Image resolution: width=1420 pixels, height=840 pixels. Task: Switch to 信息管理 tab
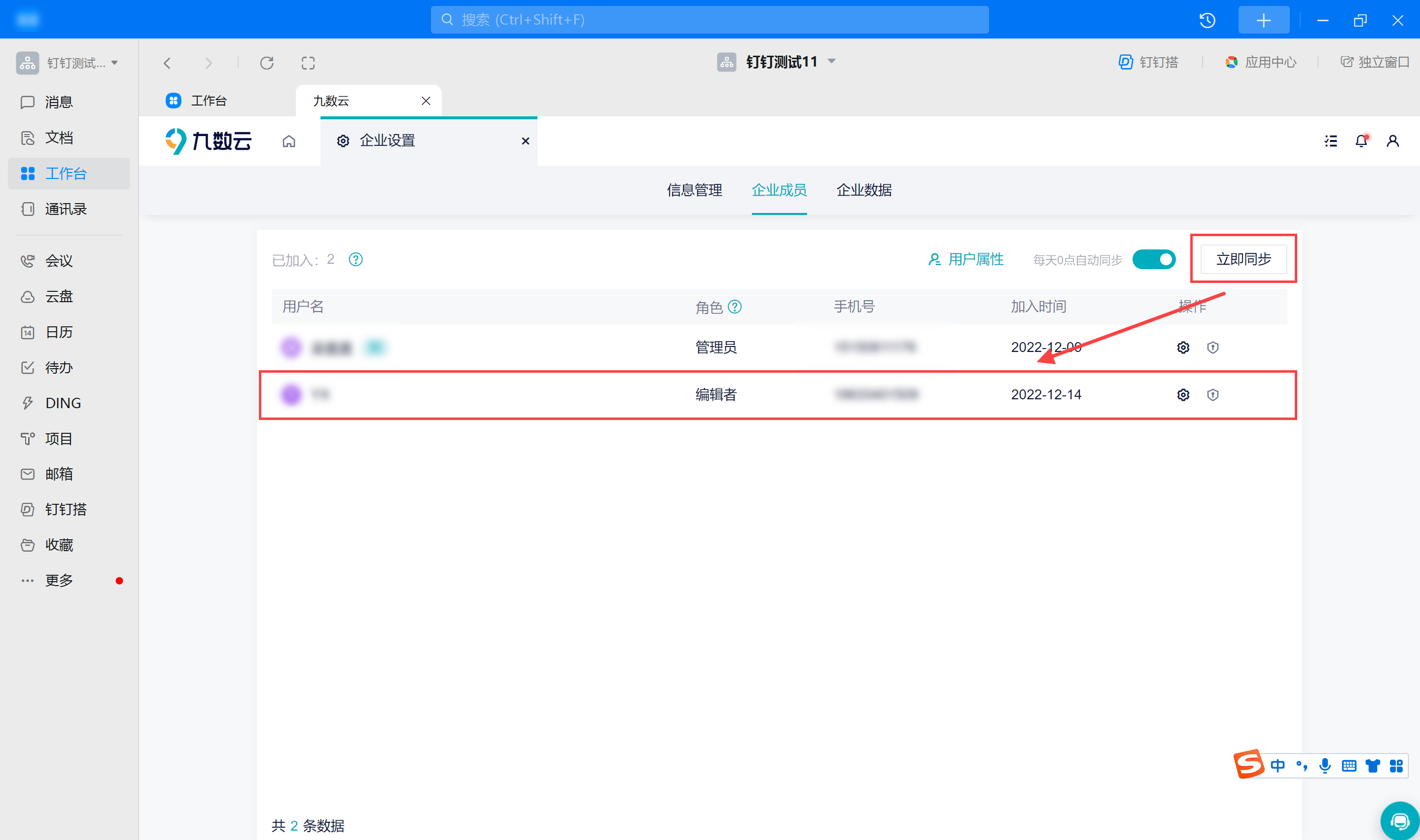694,190
